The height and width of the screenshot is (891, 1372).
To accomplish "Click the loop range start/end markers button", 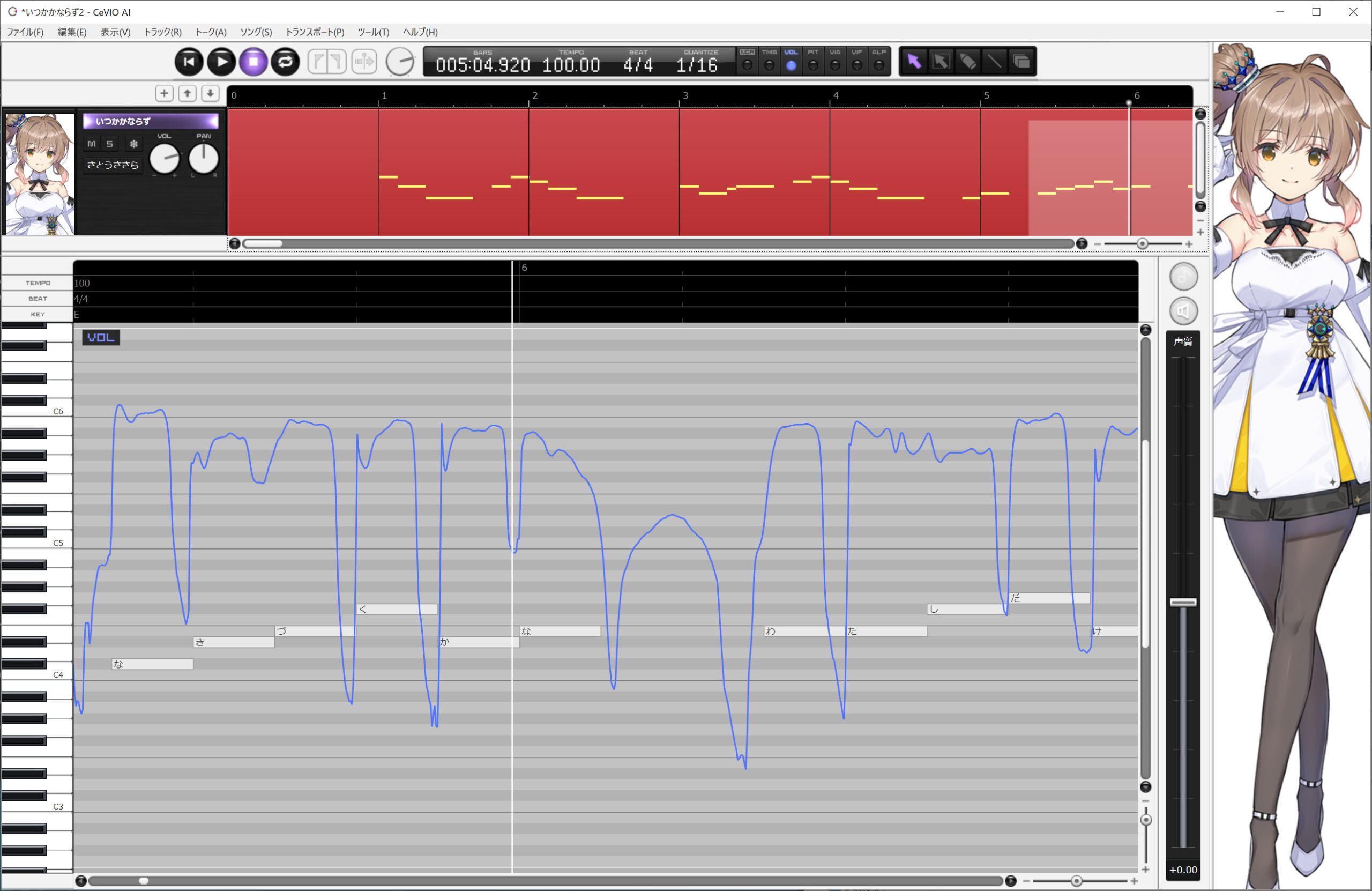I will pyautogui.click(x=327, y=62).
